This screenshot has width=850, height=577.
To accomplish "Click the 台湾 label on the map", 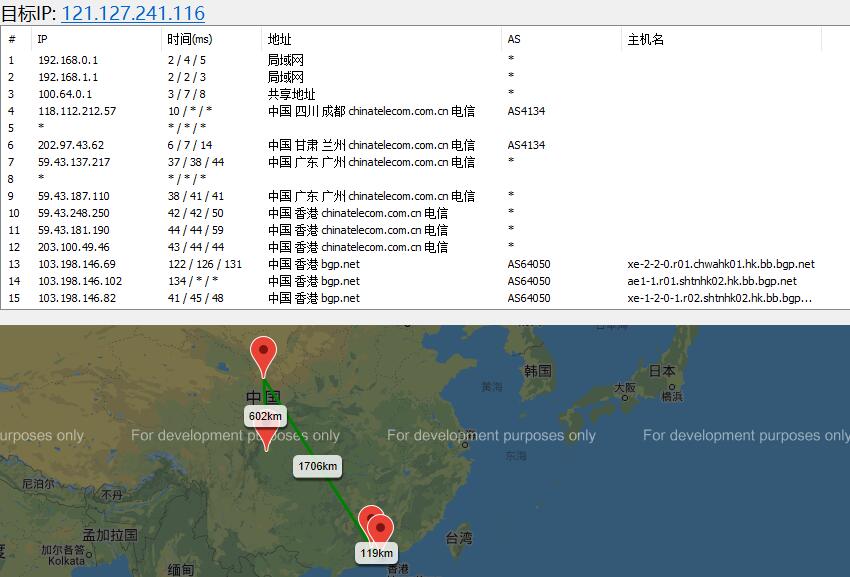I will point(459,538).
